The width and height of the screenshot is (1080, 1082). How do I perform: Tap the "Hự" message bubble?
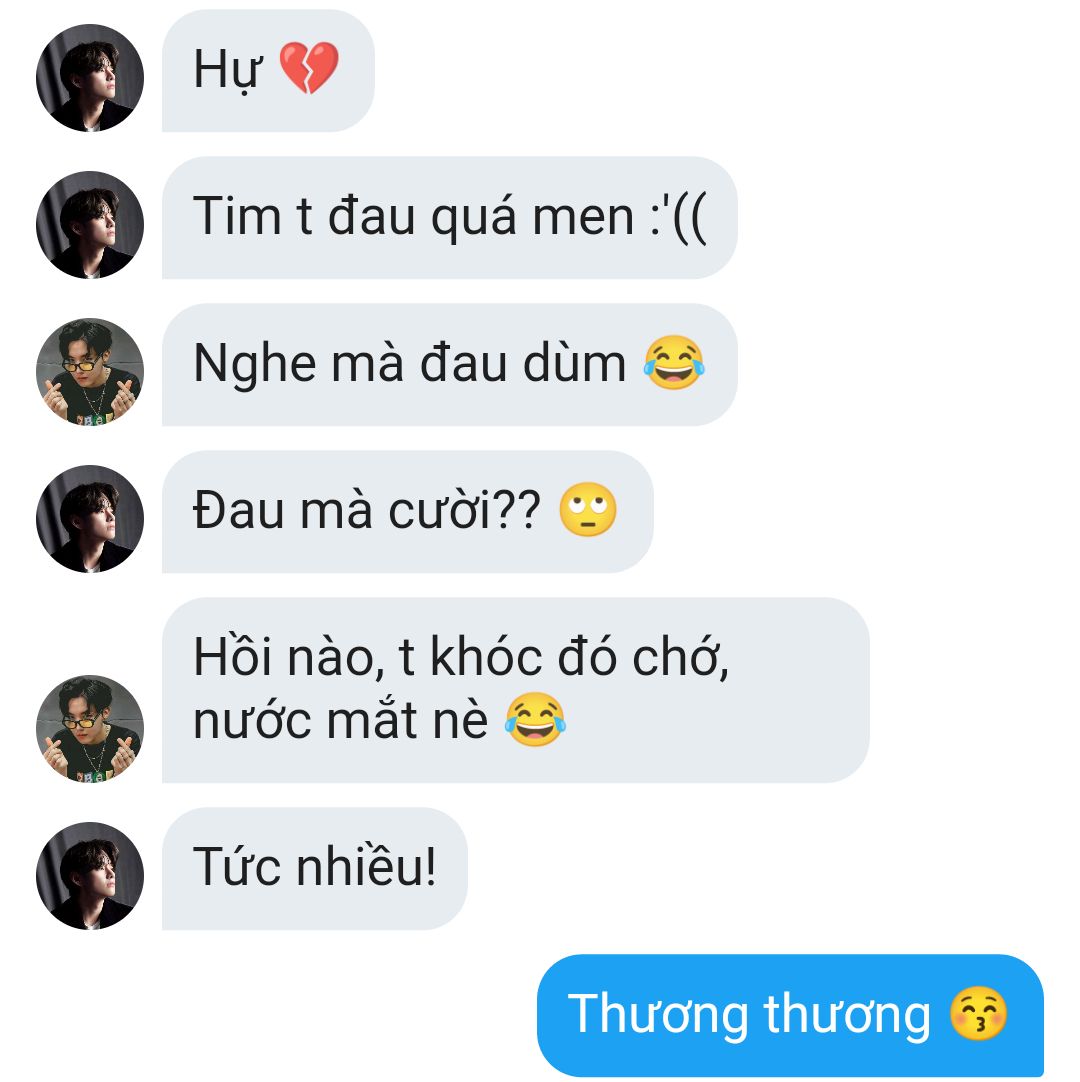[x=268, y=70]
